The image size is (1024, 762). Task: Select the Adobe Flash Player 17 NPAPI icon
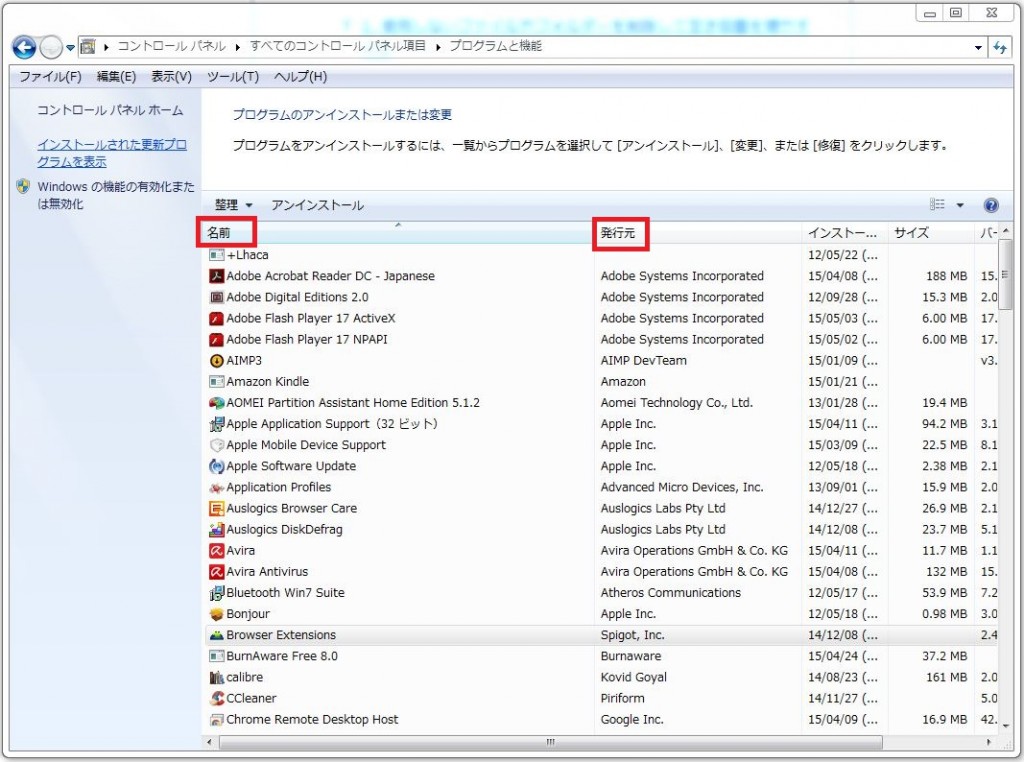point(216,340)
